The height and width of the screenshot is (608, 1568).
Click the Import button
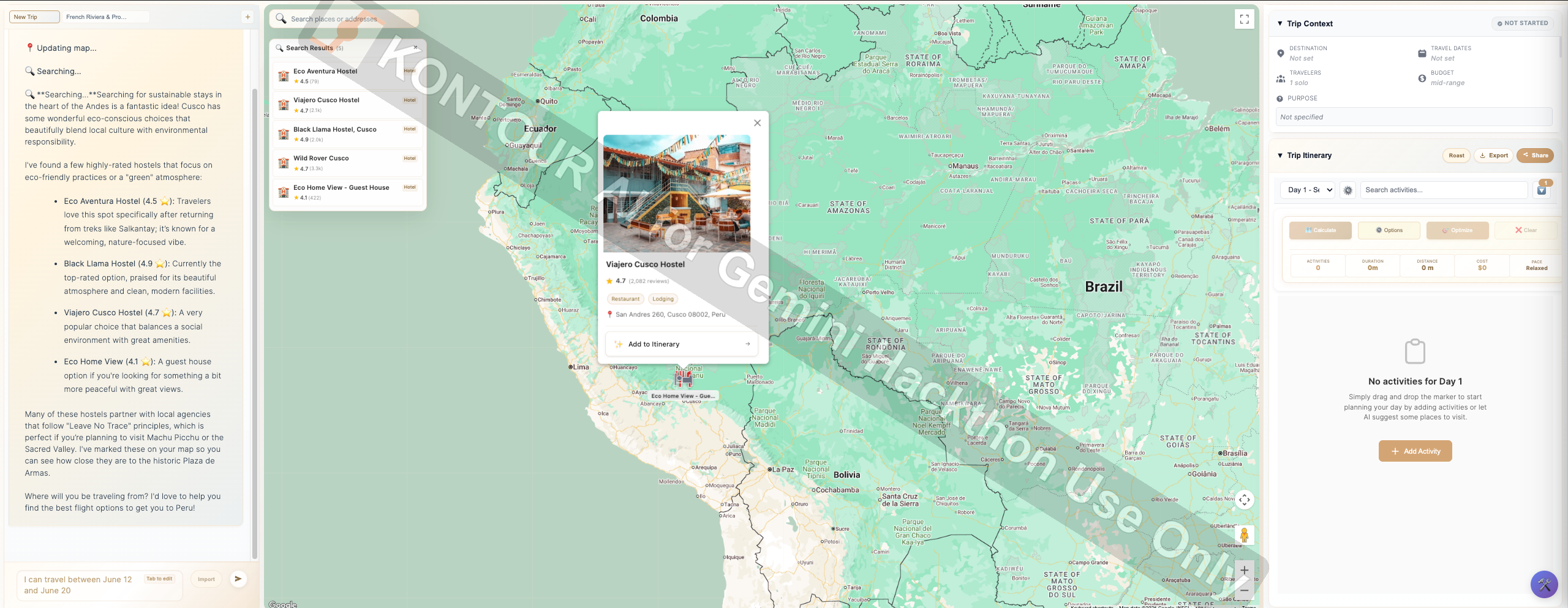pos(206,579)
